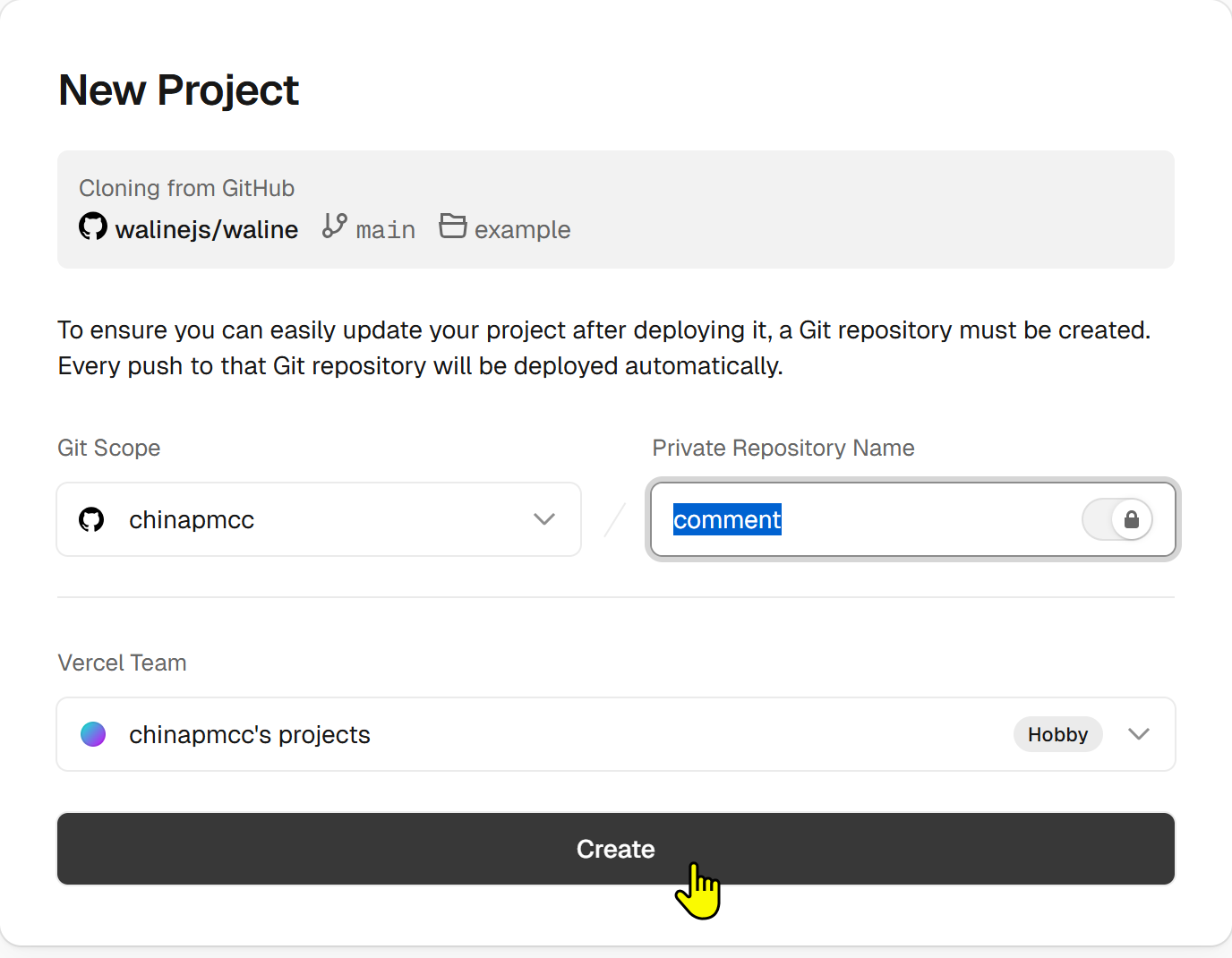Click the gradient avatar for chinapmcc's projects

coord(93,734)
